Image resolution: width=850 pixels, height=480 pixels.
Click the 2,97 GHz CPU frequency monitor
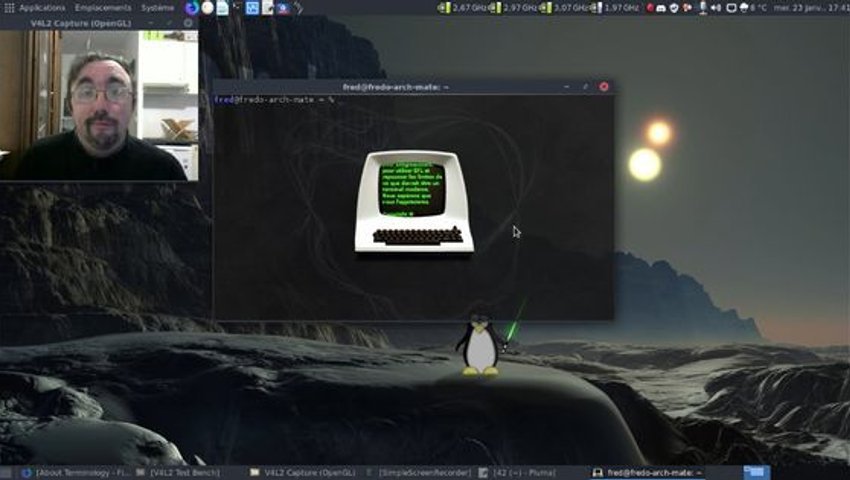pyautogui.click(x=512, y=8)
